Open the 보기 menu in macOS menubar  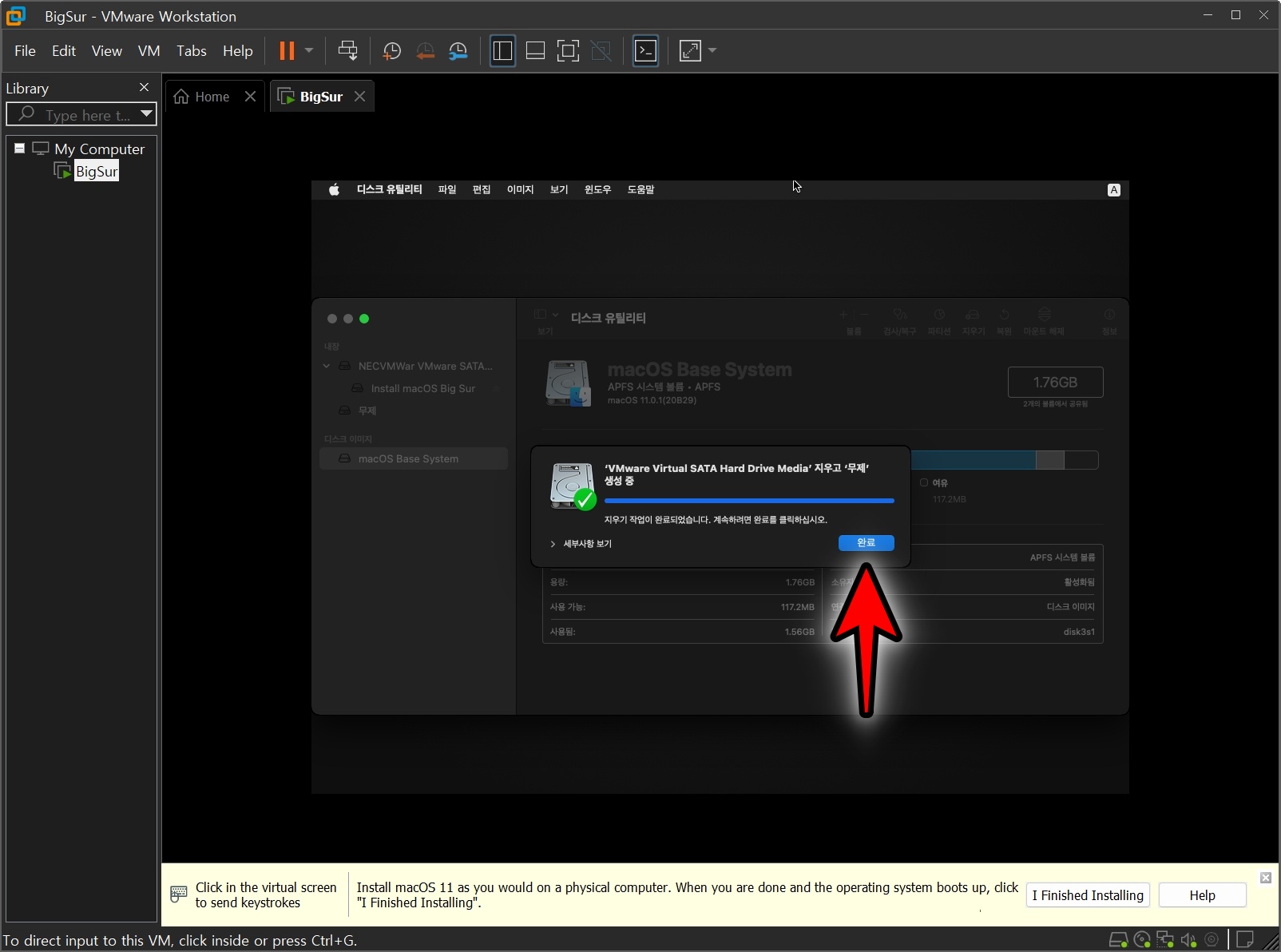click(559, 190)
